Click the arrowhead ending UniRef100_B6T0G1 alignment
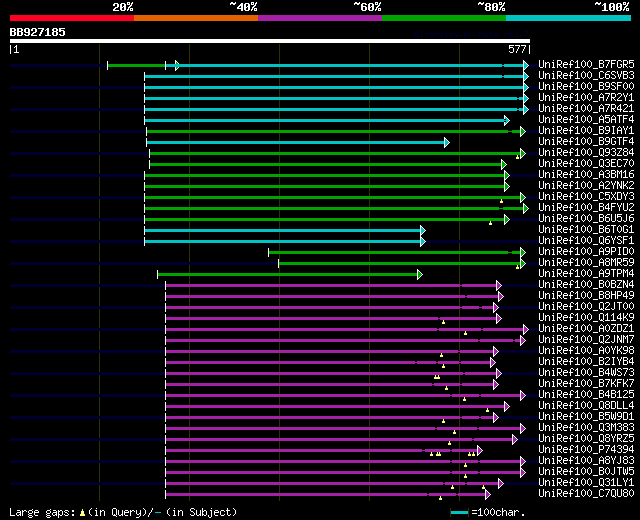 click(x=423, y=231)
